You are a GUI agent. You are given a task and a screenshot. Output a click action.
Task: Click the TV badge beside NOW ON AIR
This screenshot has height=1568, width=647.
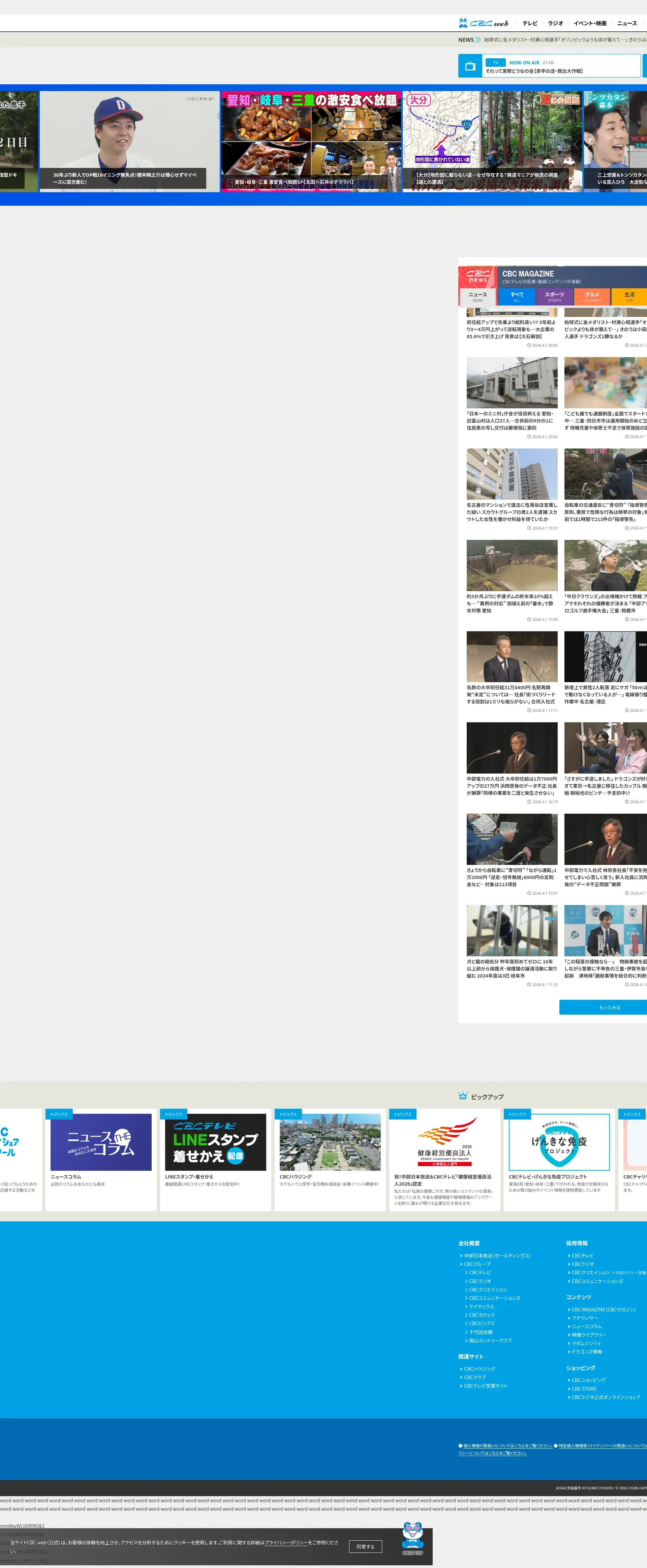click(496, 63)
